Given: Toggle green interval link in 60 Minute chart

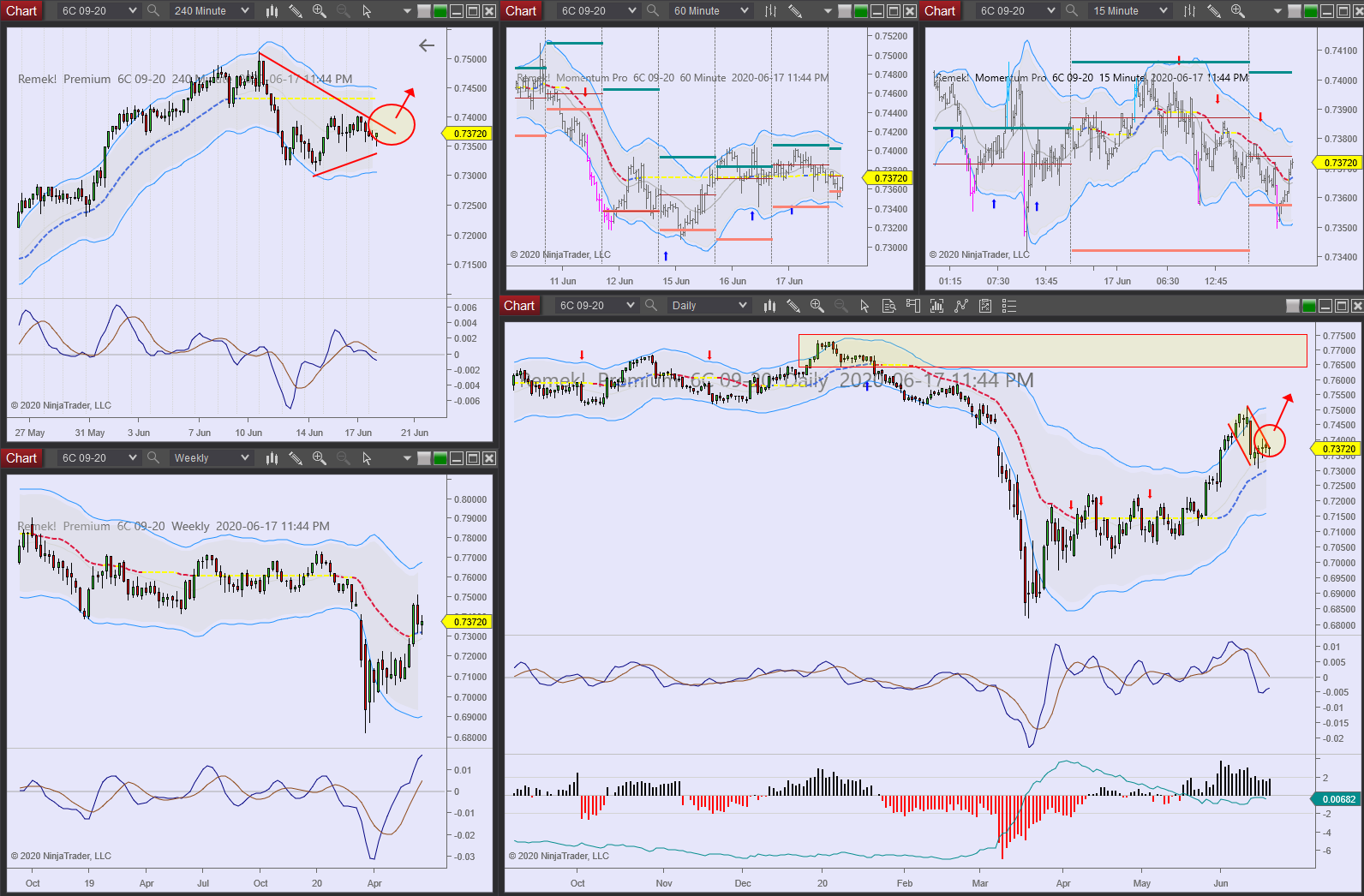Looking at the screenshot, I should (861, 11).
